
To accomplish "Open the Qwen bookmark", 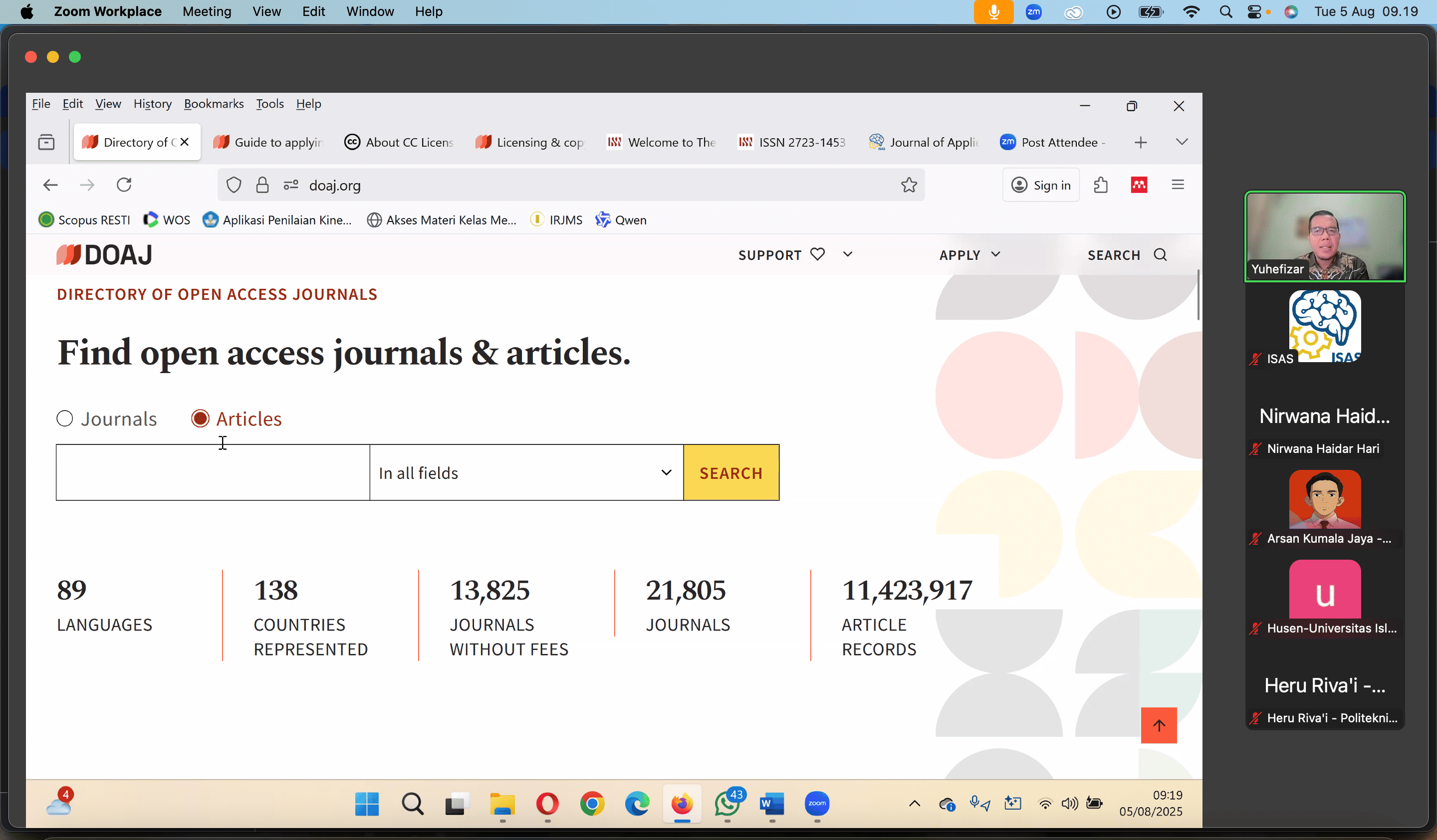I will coord(621,219).
